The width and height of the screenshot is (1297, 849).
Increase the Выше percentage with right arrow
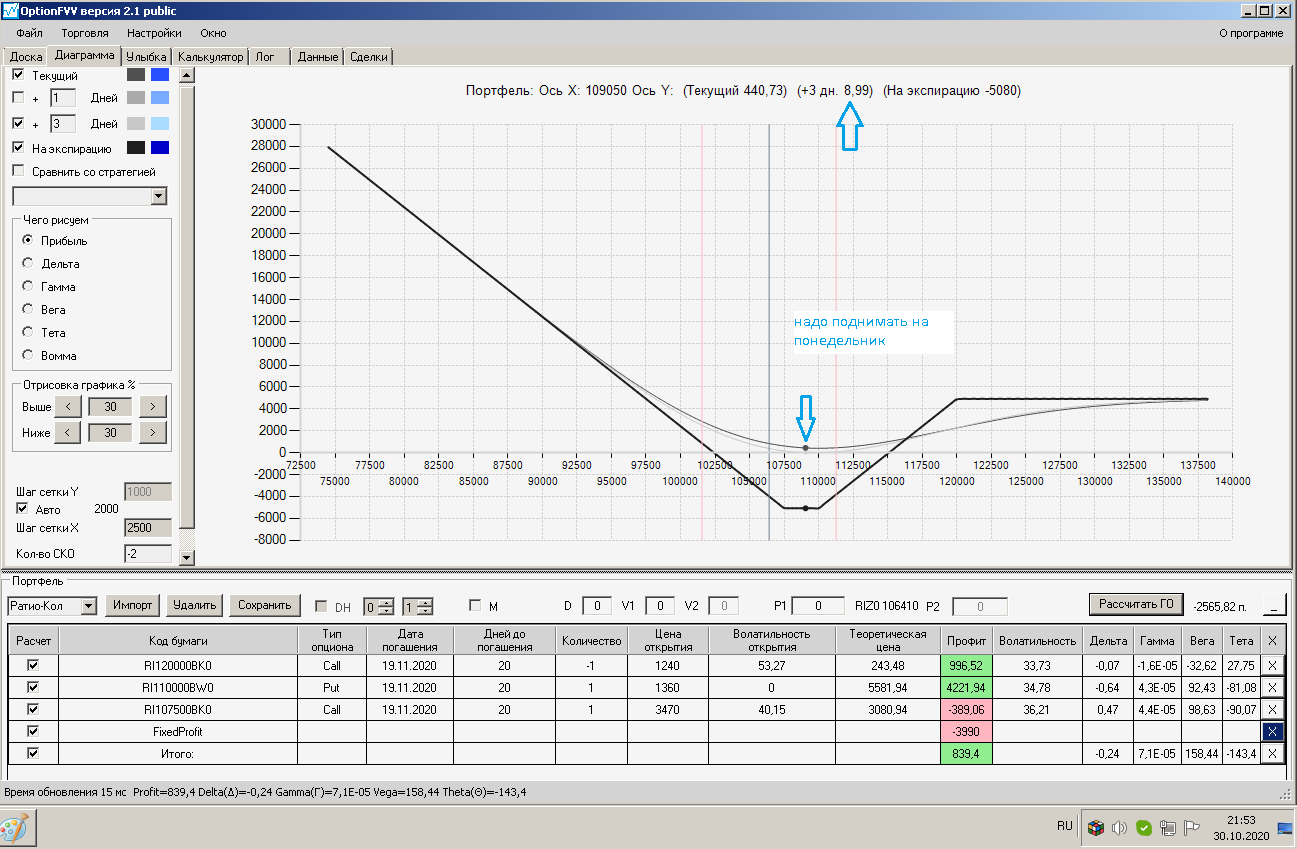point(152,406)
